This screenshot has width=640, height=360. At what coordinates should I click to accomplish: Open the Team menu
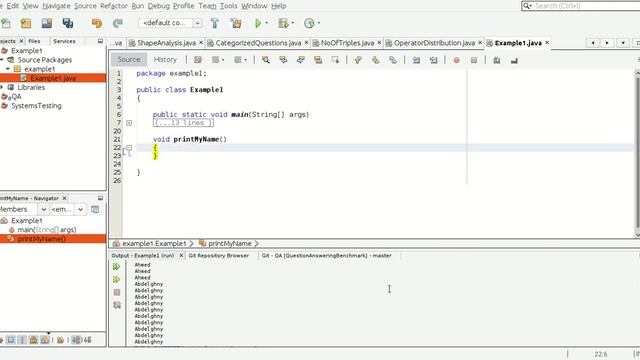click(207, 6)
